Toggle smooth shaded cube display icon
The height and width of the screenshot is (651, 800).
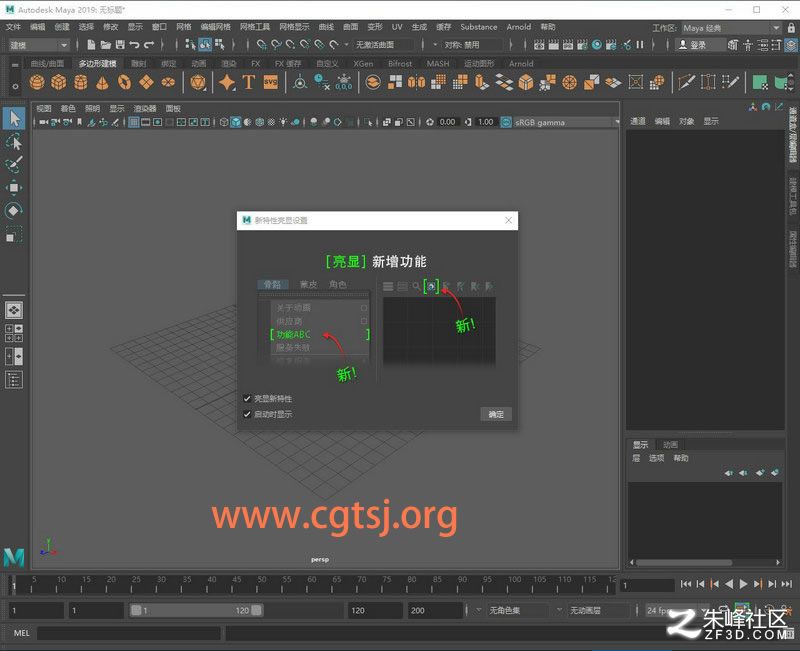coord(236,122)
